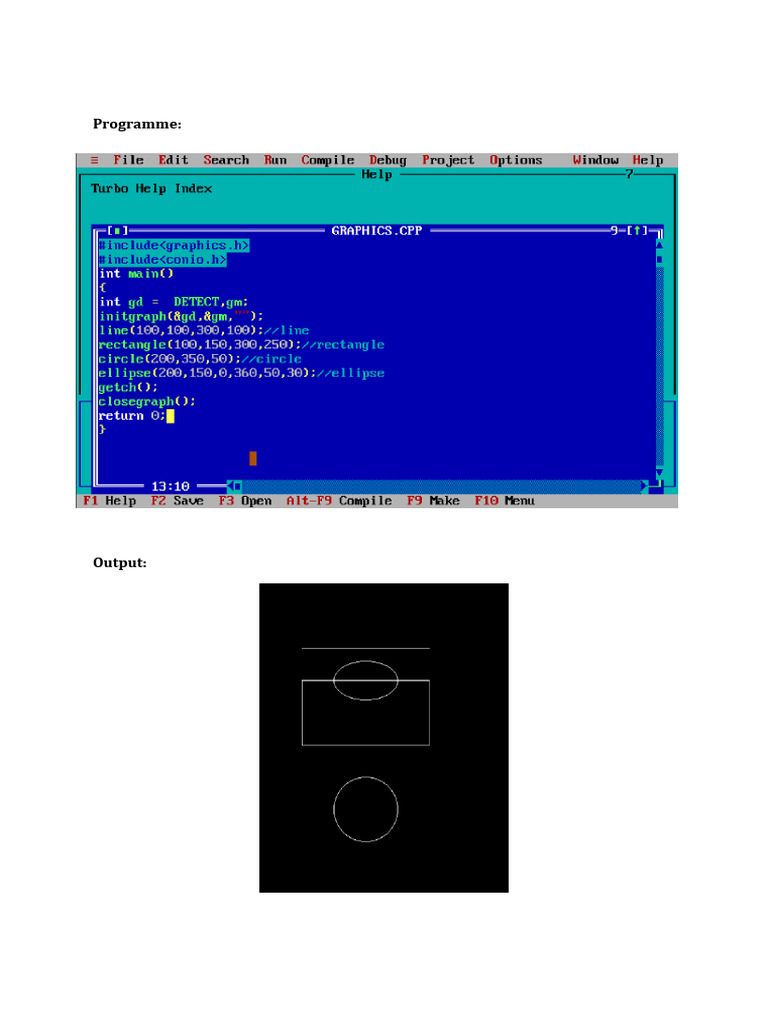The image size is (768, 1024).
Task: Open the Search menu
Action: [226, 160]
